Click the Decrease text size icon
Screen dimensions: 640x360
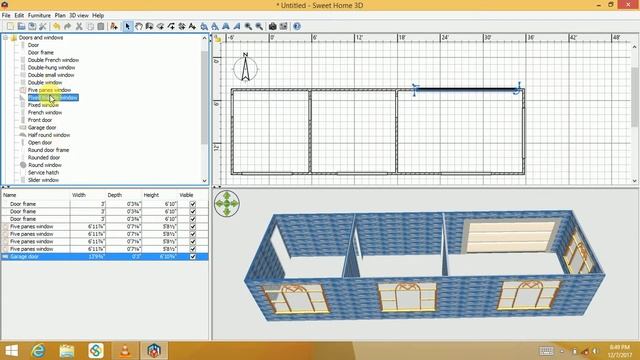point(215,27)
